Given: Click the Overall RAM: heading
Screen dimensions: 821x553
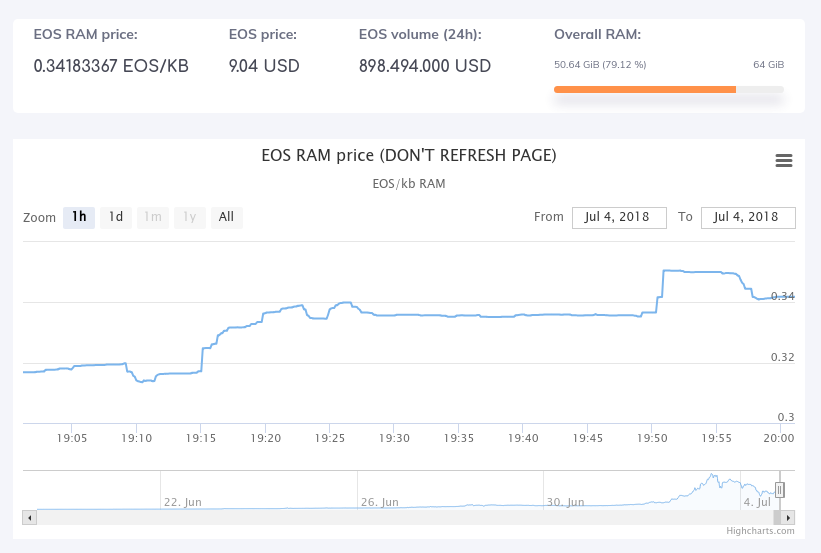Looking at the screenshot, I should [597, 35].
